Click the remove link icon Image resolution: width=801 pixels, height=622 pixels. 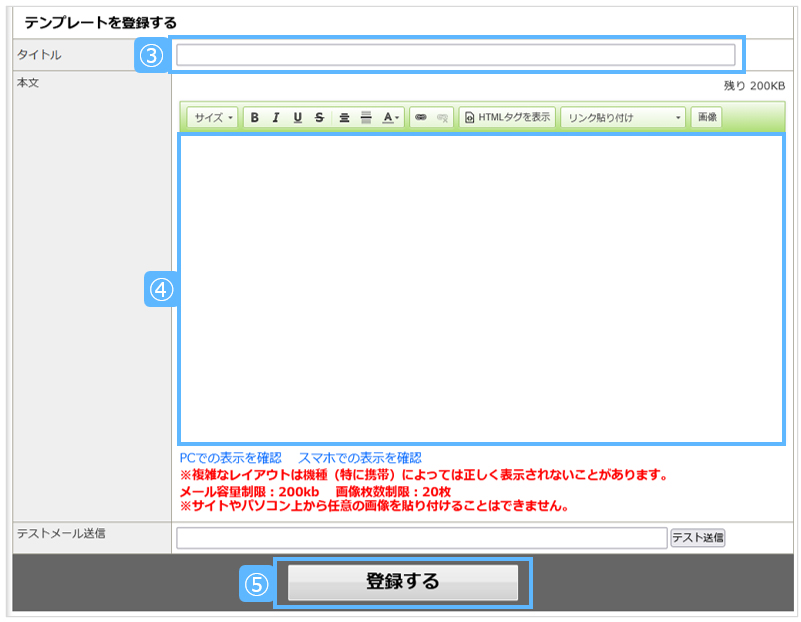point(442,118)
